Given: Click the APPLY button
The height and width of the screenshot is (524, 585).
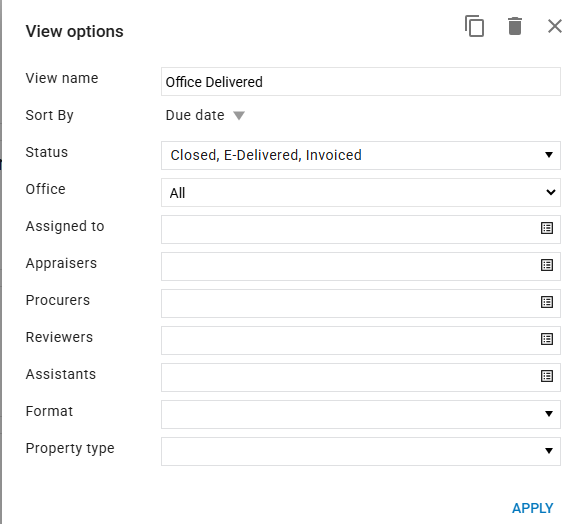Looking at the screenshot, I should pos(532,508).
